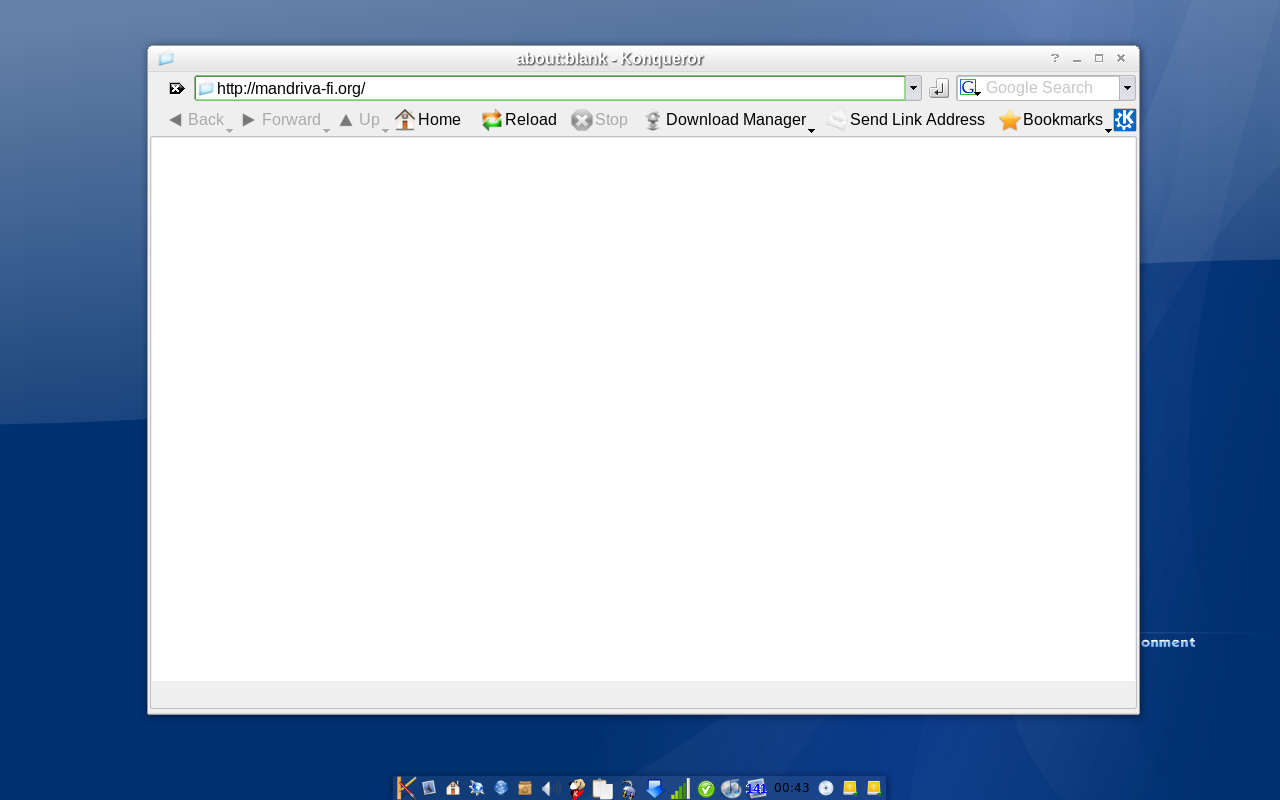This screenshot has width=1280, height=800.
Task: Expand the Download Manager dropdown arrow
Action: (x=811, y=130)
